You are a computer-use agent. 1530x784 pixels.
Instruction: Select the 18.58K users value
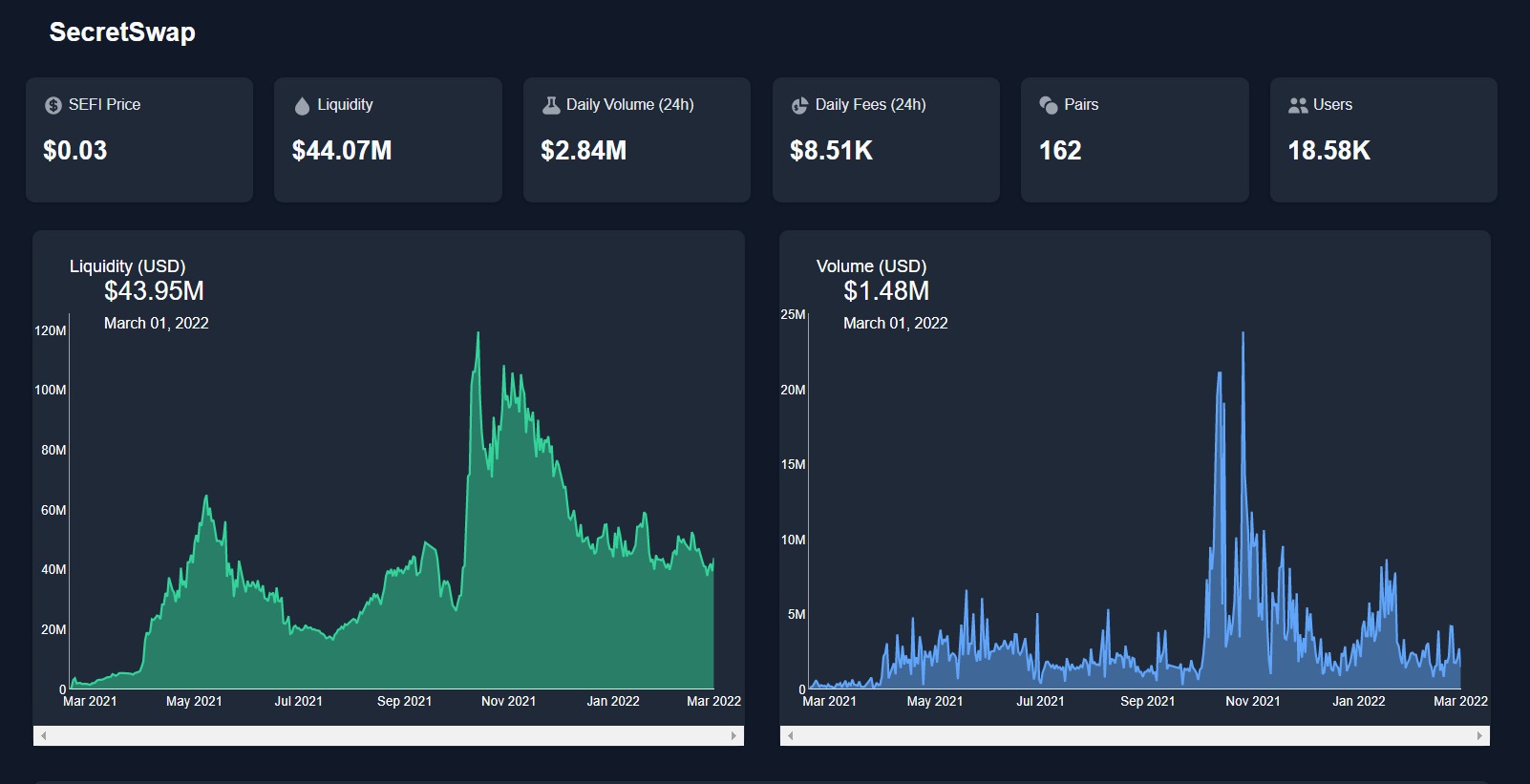[x=1328, y=151]
